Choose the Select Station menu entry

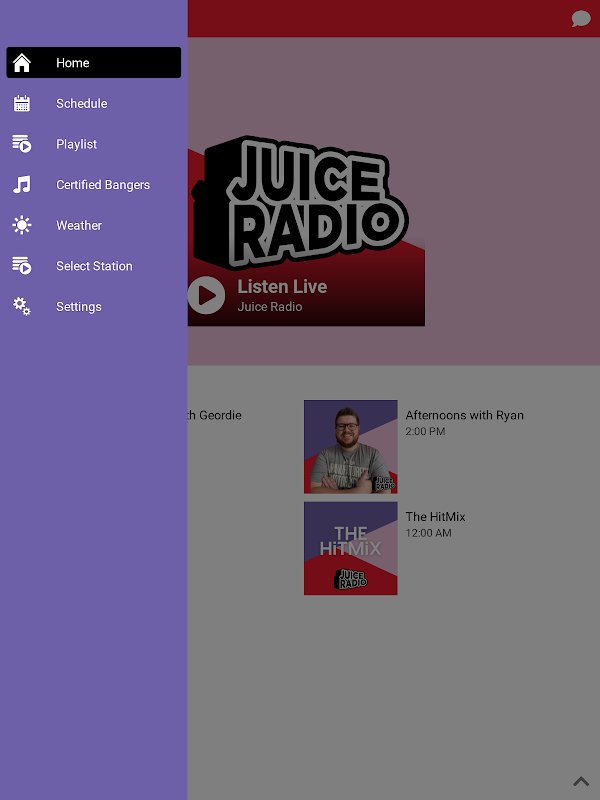click(x=93, y=266)
